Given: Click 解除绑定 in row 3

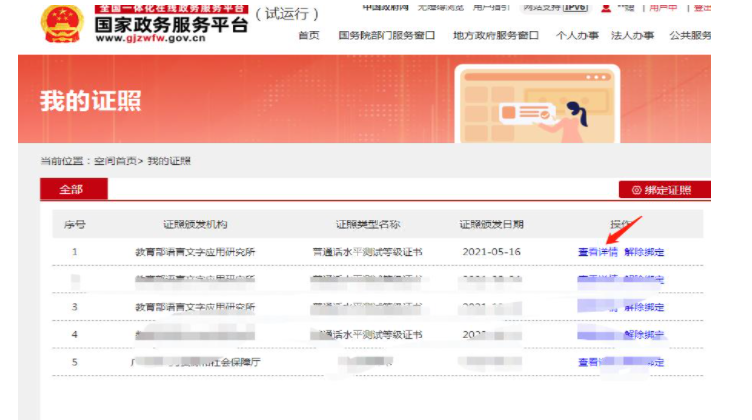Looking at the screenshot, I should click(645, 307).
